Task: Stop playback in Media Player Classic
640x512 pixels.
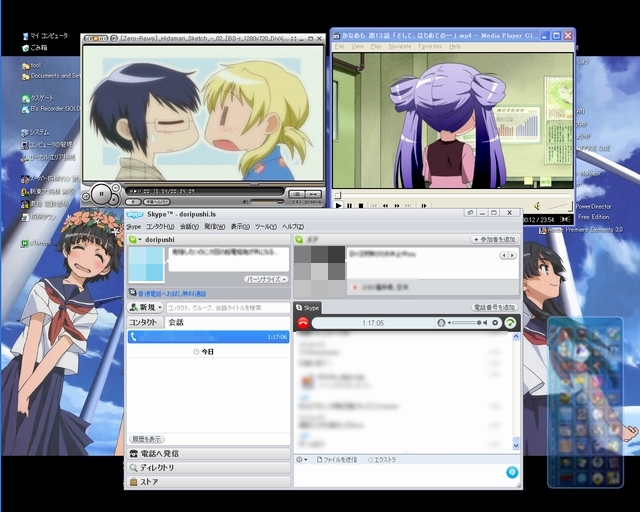Action: click(x=361, y=206)
